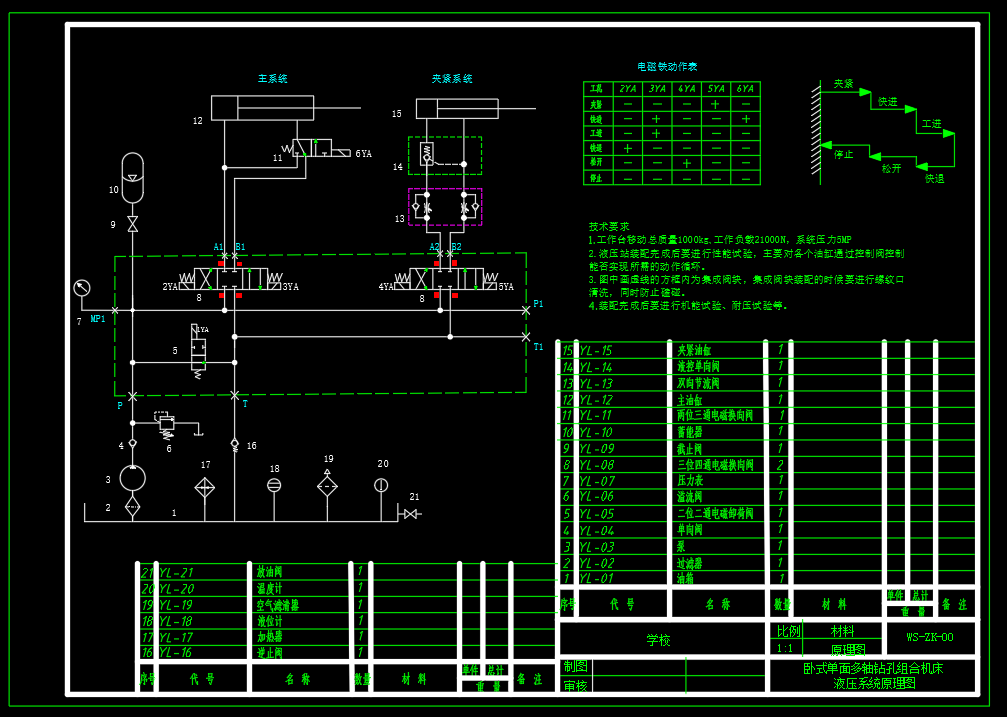Select the YL-03 code cell
This screenshot has width=1007, height=717.
[x=597, y=547]
